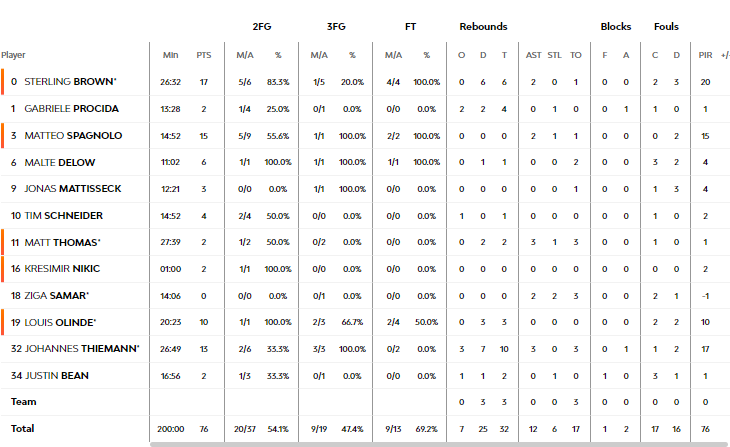The image size is (730, 447).
Task: Open Sterling Brown player link
Action: point(70,81)
